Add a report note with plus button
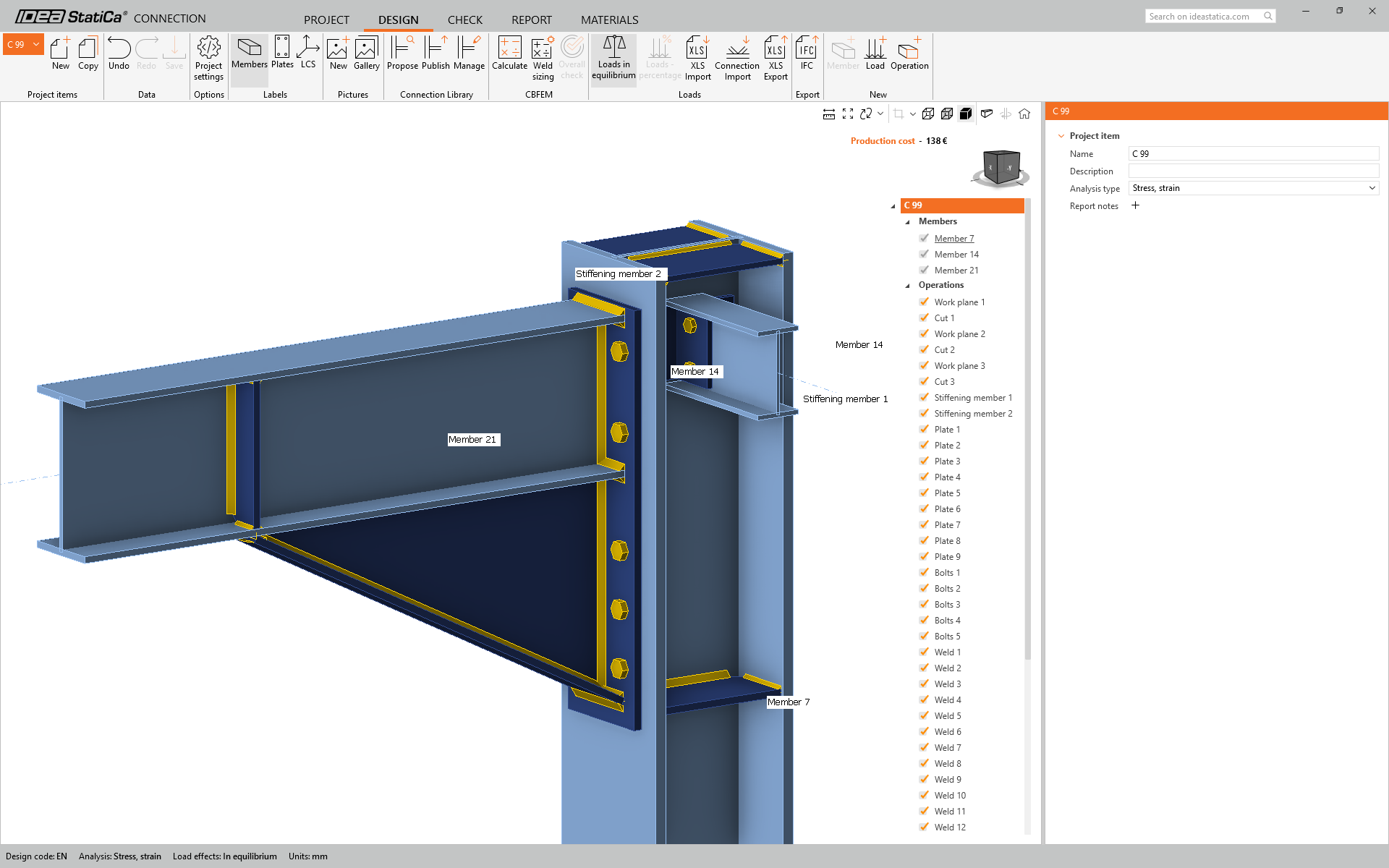This screenshot has height=868, width=1389. (1135, 205)
